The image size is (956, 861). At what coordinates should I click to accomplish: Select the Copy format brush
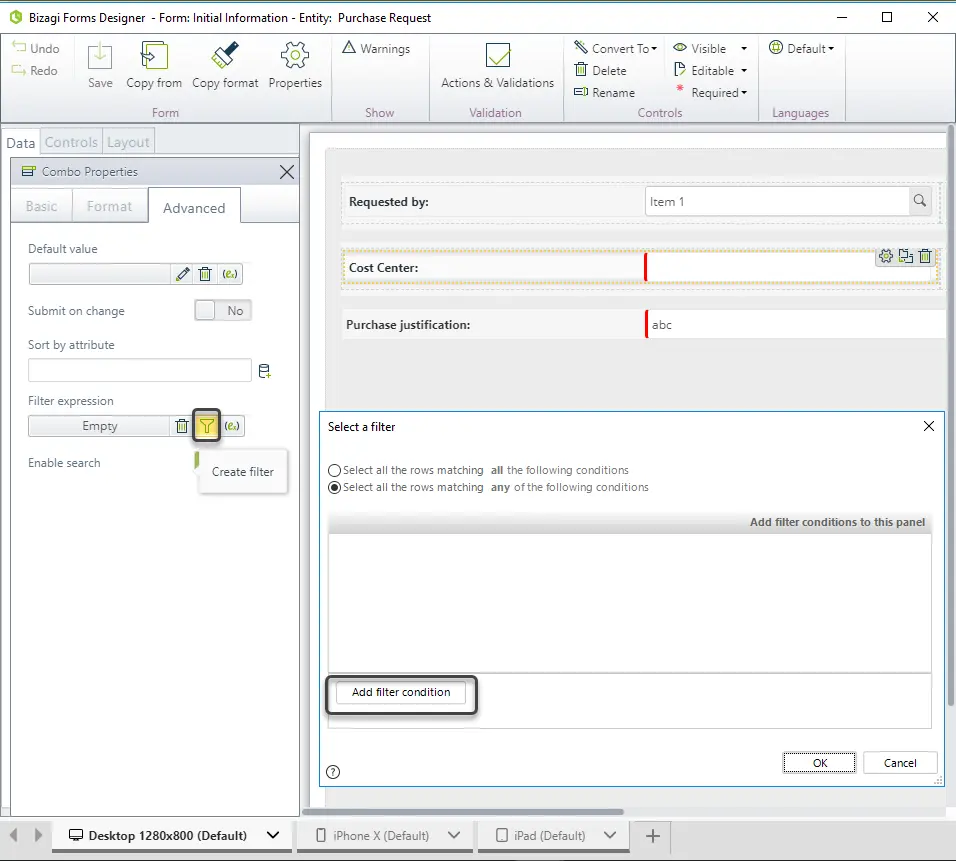(225, 65)
